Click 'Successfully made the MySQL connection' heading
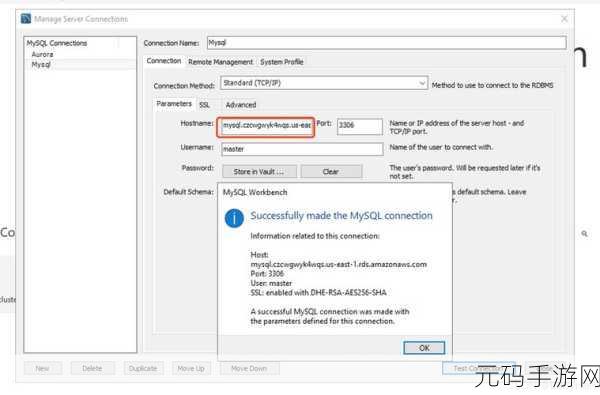 click(341, 215)
